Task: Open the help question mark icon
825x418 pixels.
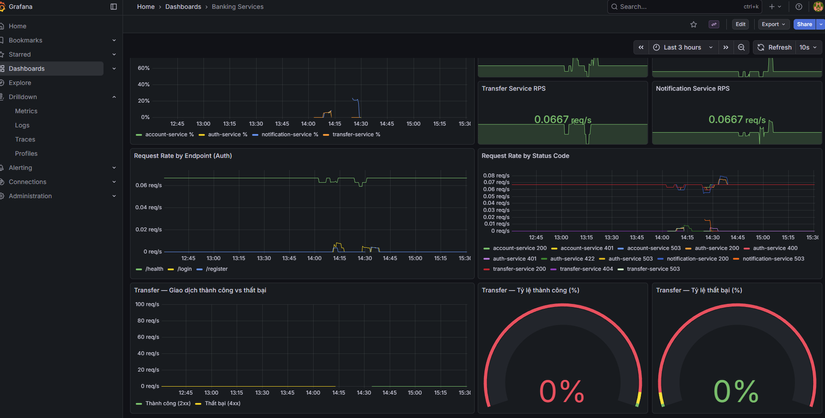Action: click(x=798, y=7)
